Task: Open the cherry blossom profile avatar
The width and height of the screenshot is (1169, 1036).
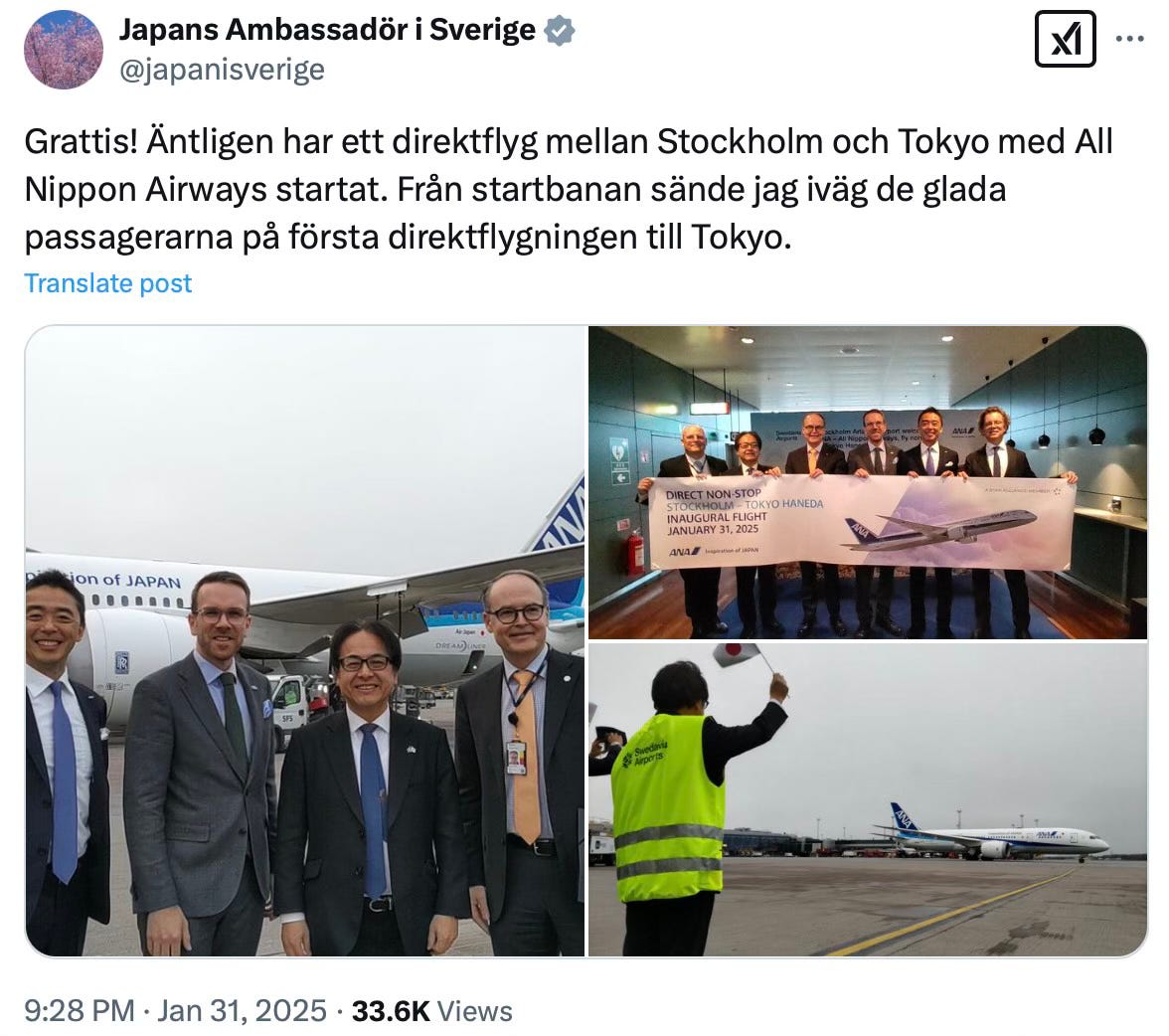Action: click(64, 50)
